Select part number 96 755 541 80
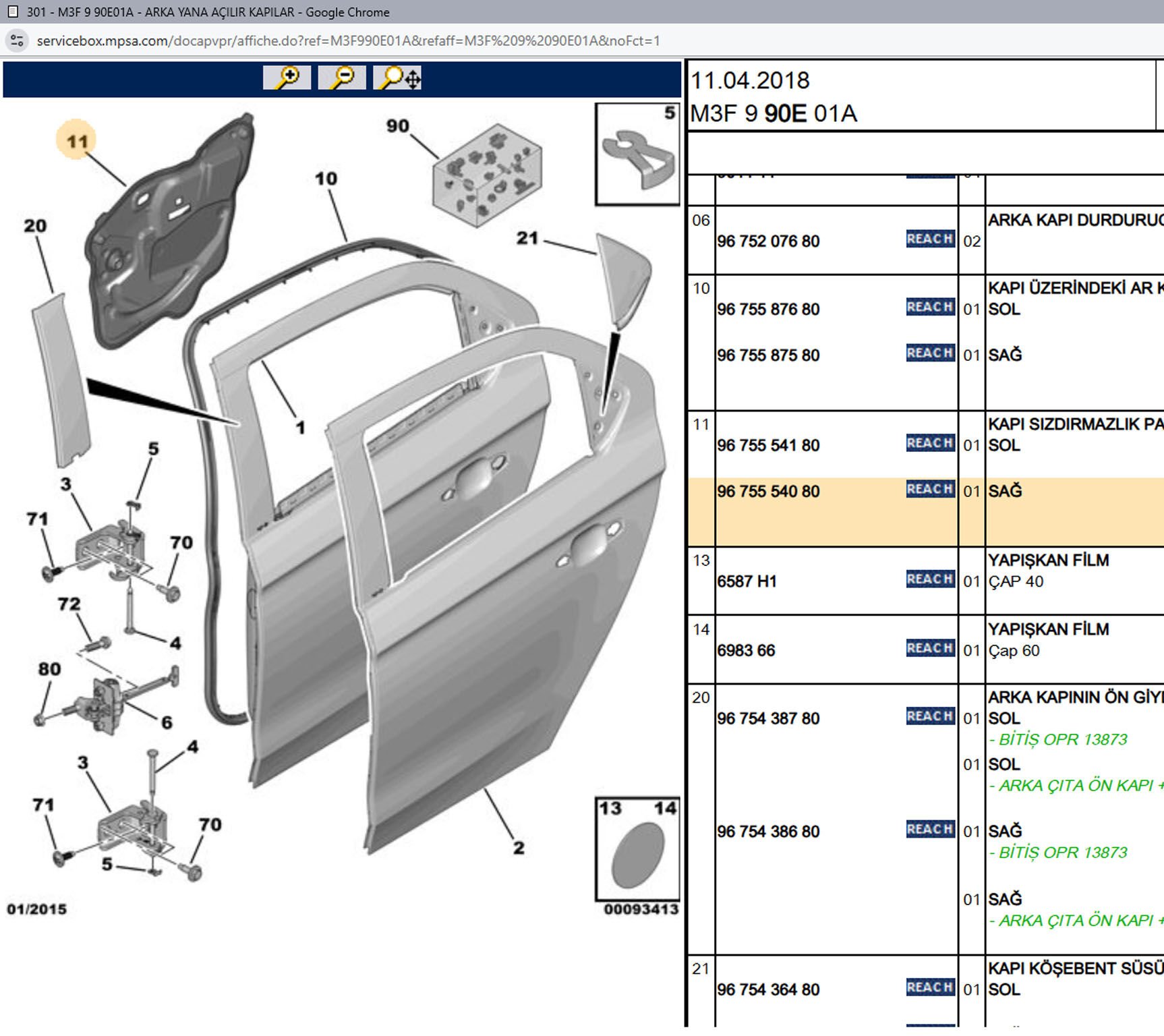This screenshot has height=1036, width=1164. 768,446
